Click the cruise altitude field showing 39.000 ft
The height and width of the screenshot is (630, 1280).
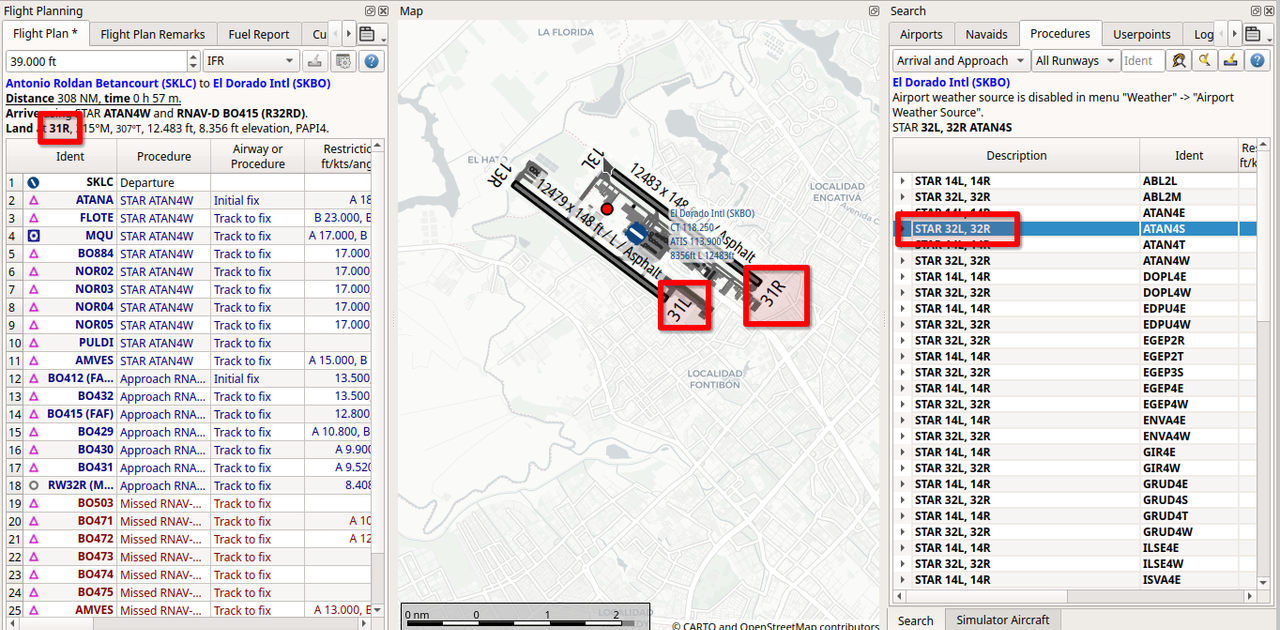[96, 61]
